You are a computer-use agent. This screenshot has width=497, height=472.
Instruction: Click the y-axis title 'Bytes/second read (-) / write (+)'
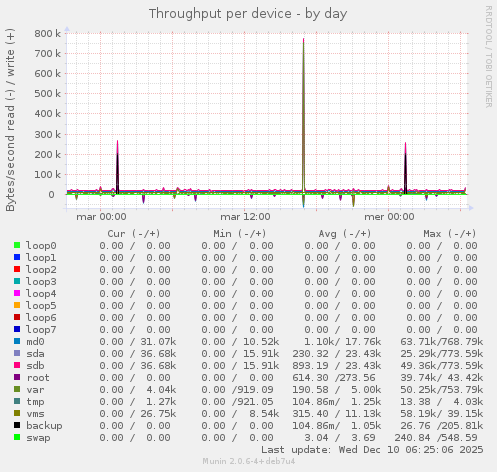[x=10, y=120]
